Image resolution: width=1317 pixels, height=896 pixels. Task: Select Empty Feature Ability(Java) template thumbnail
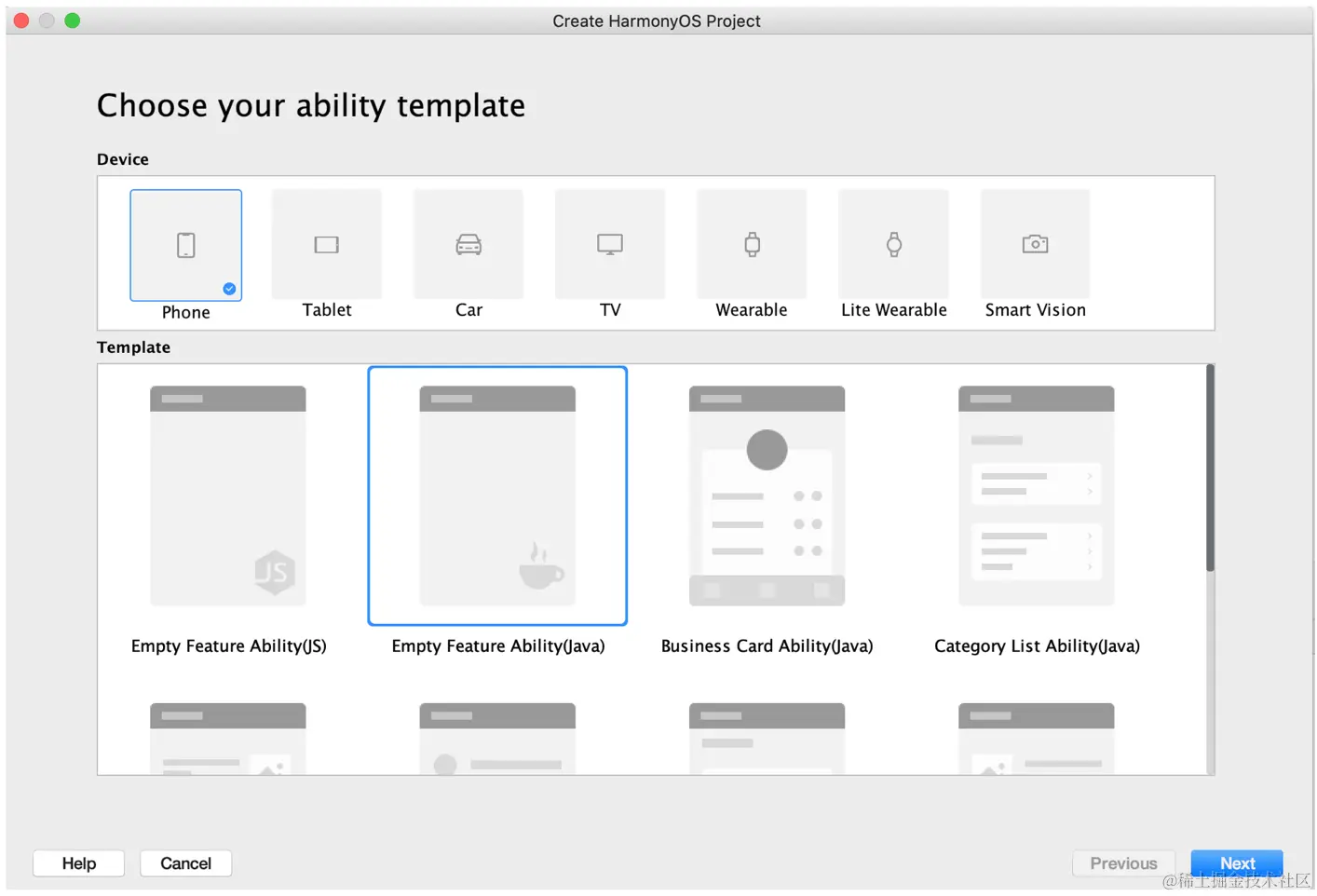click(497, 496)
